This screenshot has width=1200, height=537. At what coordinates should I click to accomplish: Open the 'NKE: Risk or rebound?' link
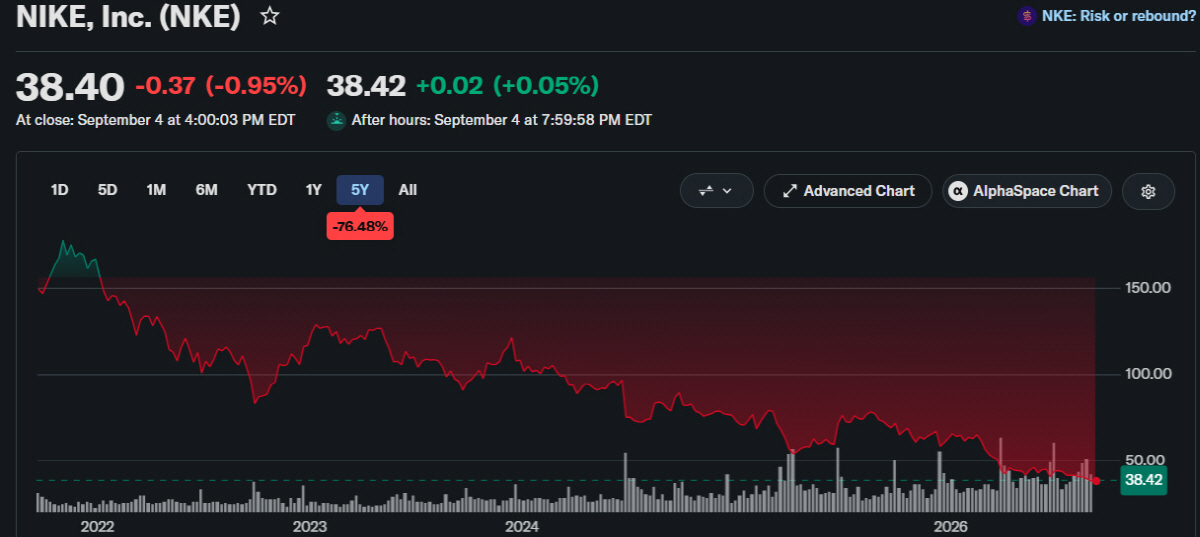[x=1118, y=16]
